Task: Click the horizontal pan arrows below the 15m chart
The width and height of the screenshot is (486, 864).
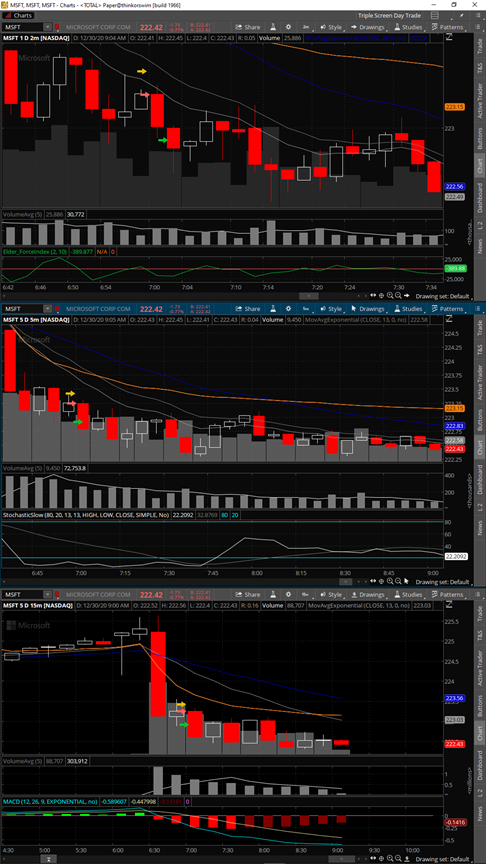Action: pyautogui.click(x=373, y=858)
